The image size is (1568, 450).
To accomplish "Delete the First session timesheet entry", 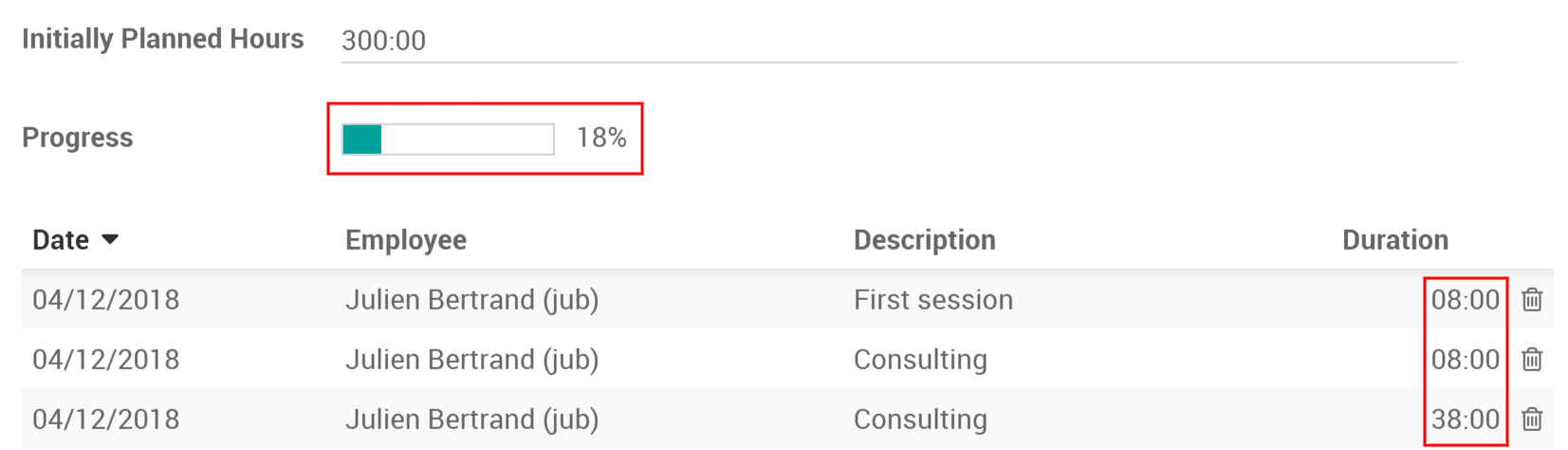I will pos(1531,300).
